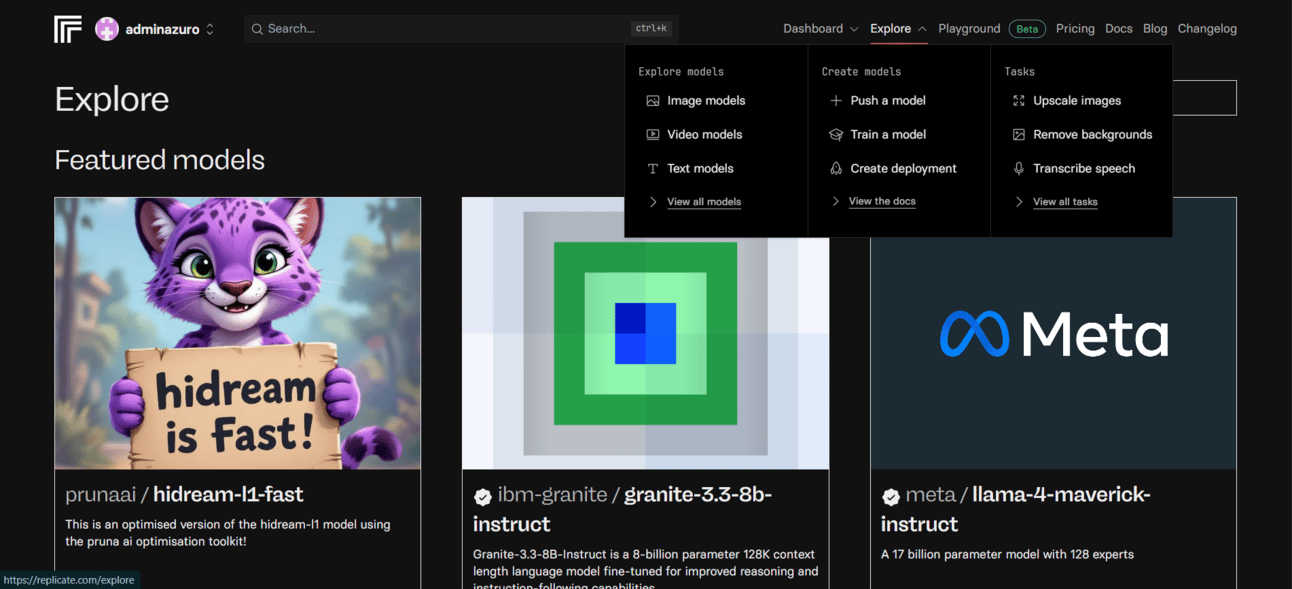Click verified badge next to ibm-granite
Screen dimensions: 1292x589
483,496
